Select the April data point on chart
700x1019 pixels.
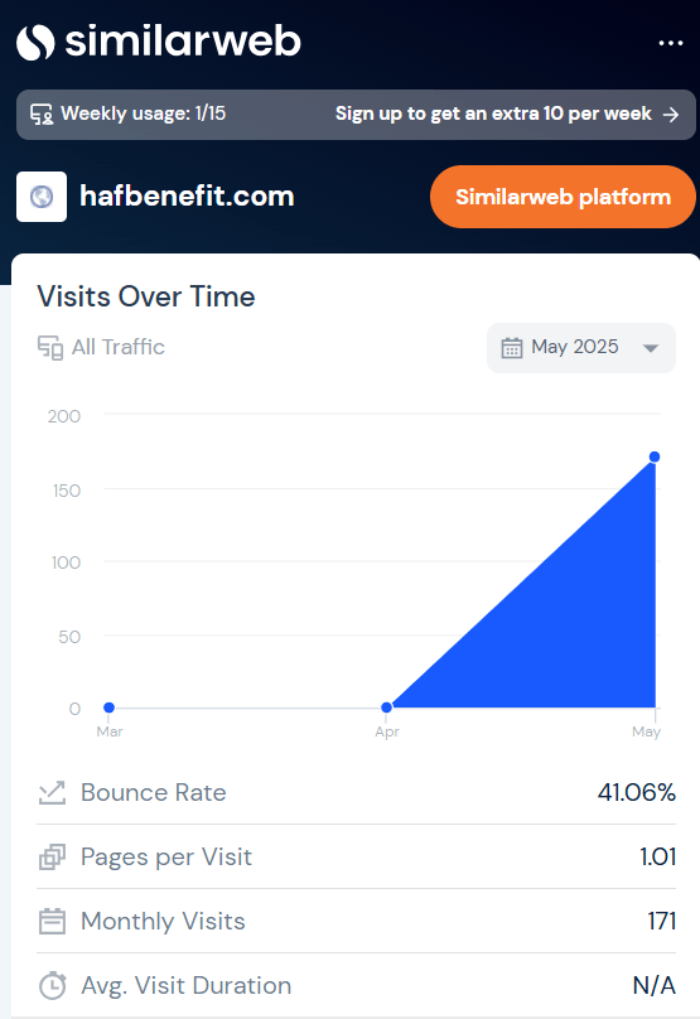coord(387,708)
